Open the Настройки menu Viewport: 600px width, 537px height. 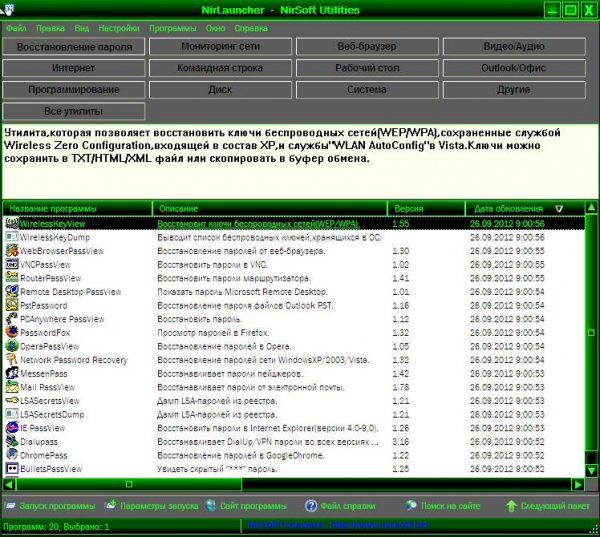tap(119, 28)
